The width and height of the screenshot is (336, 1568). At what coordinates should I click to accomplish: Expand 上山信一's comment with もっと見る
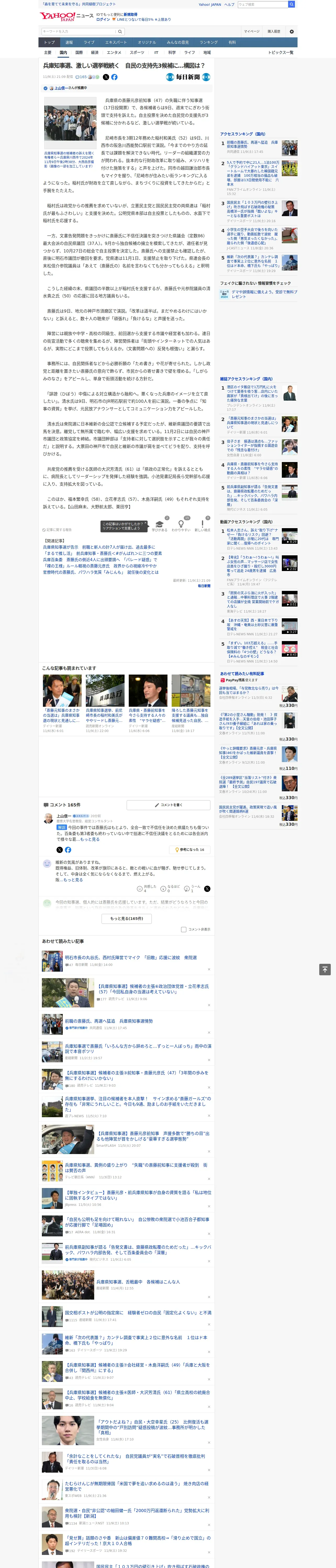tap(90, 839)
